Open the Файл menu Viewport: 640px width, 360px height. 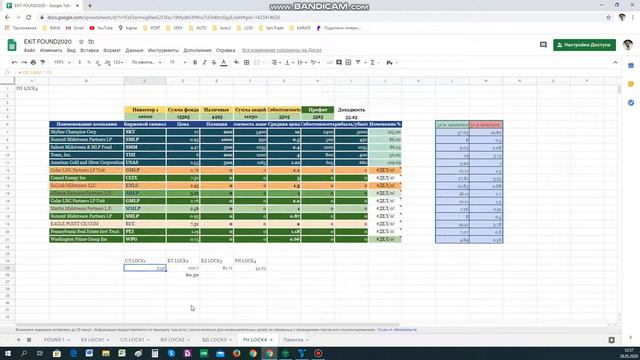(x=29, y=50)
